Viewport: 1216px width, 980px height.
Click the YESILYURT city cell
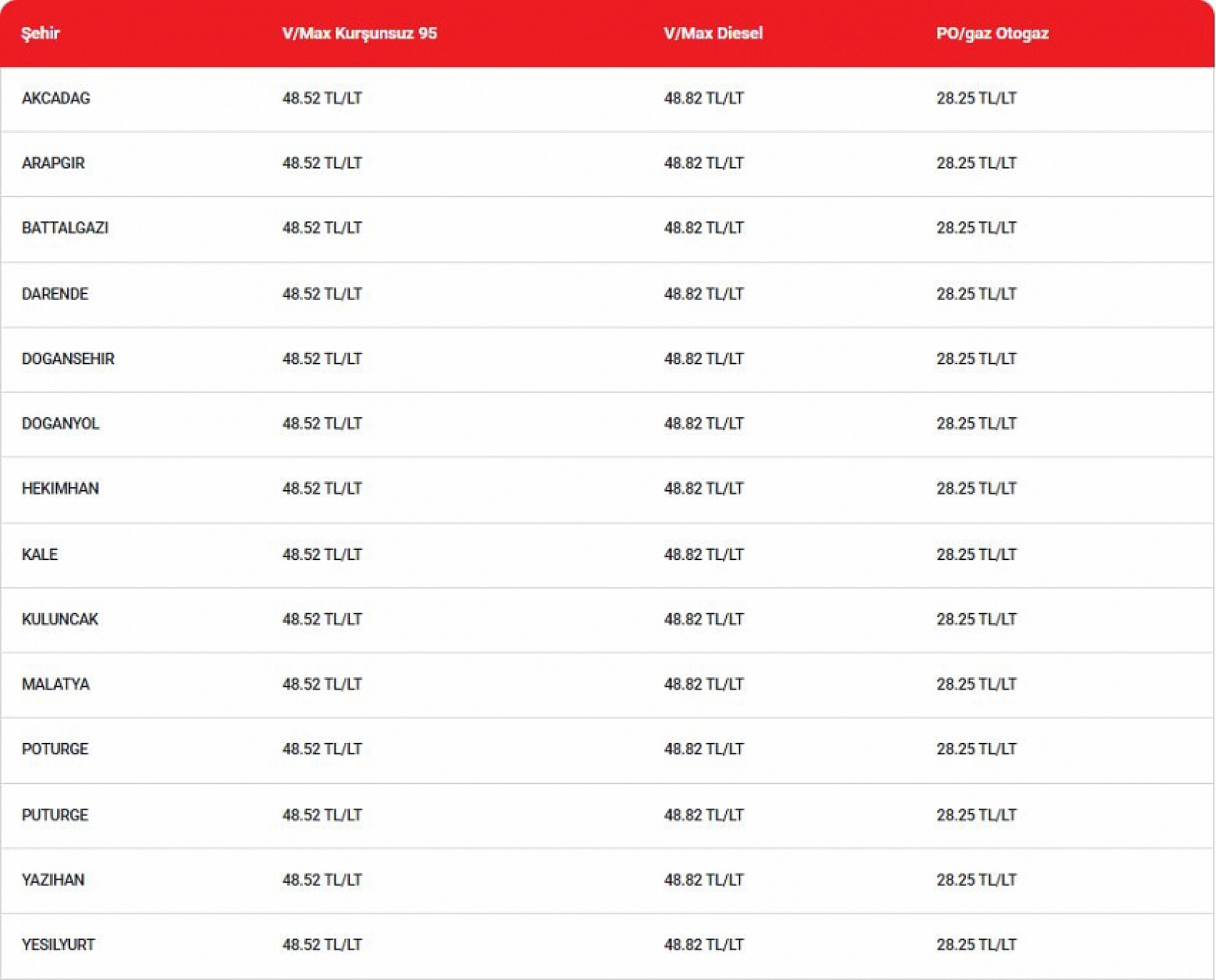click(58, 945)
